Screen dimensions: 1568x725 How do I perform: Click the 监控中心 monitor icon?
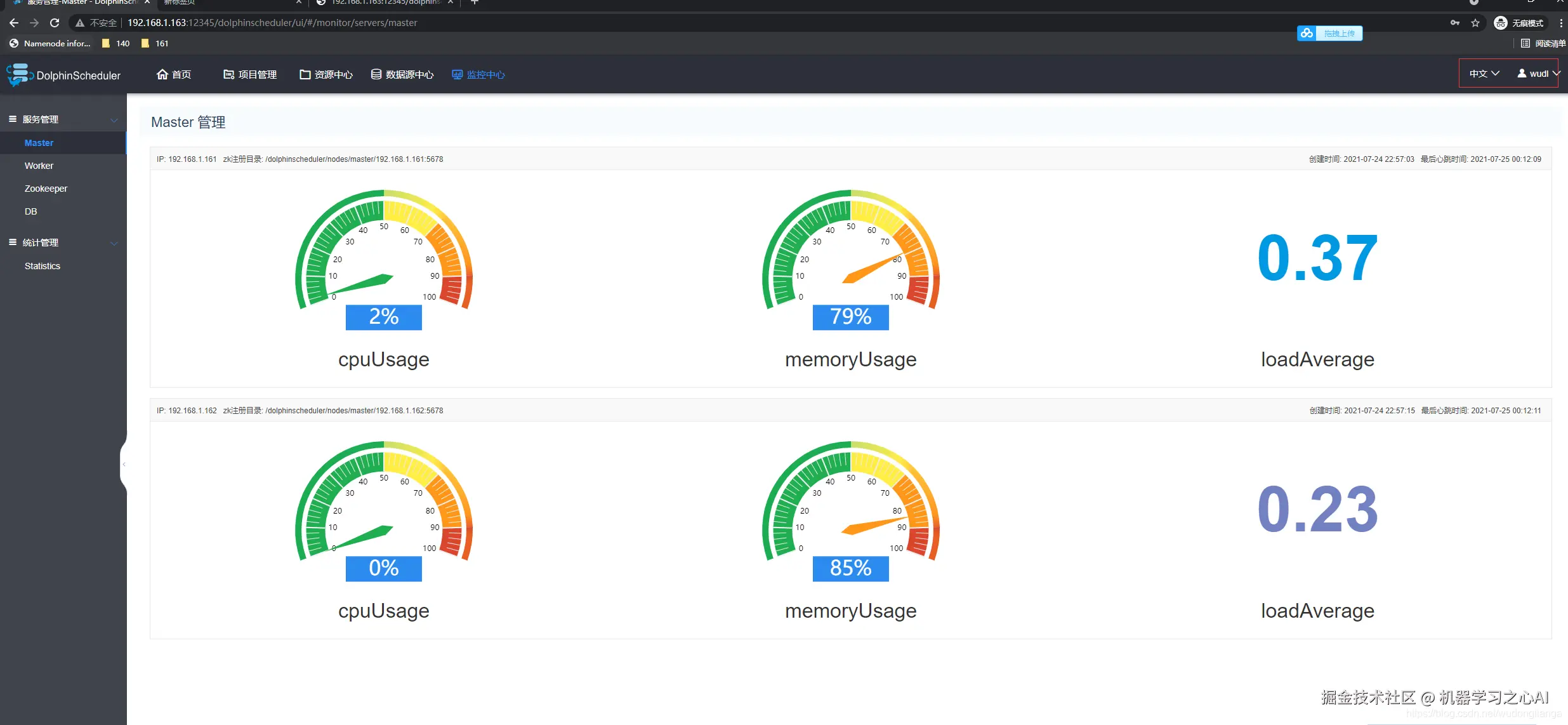[457, 74]
